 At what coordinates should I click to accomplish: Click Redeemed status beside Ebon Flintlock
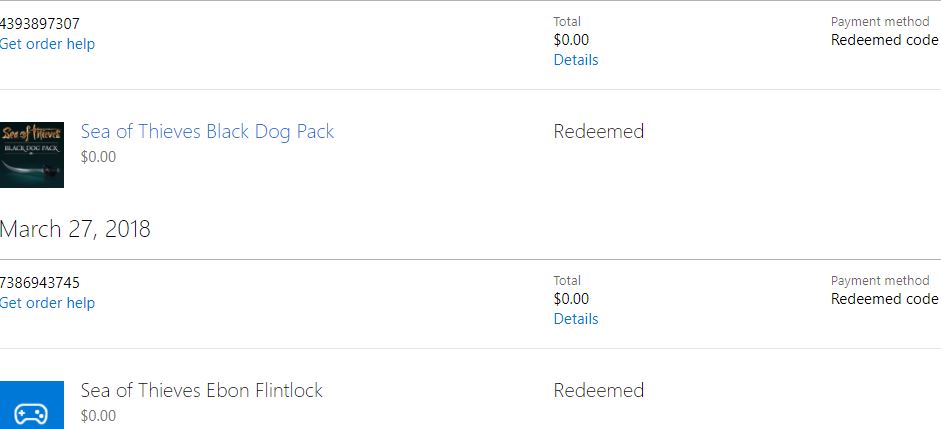pos(598,391)
